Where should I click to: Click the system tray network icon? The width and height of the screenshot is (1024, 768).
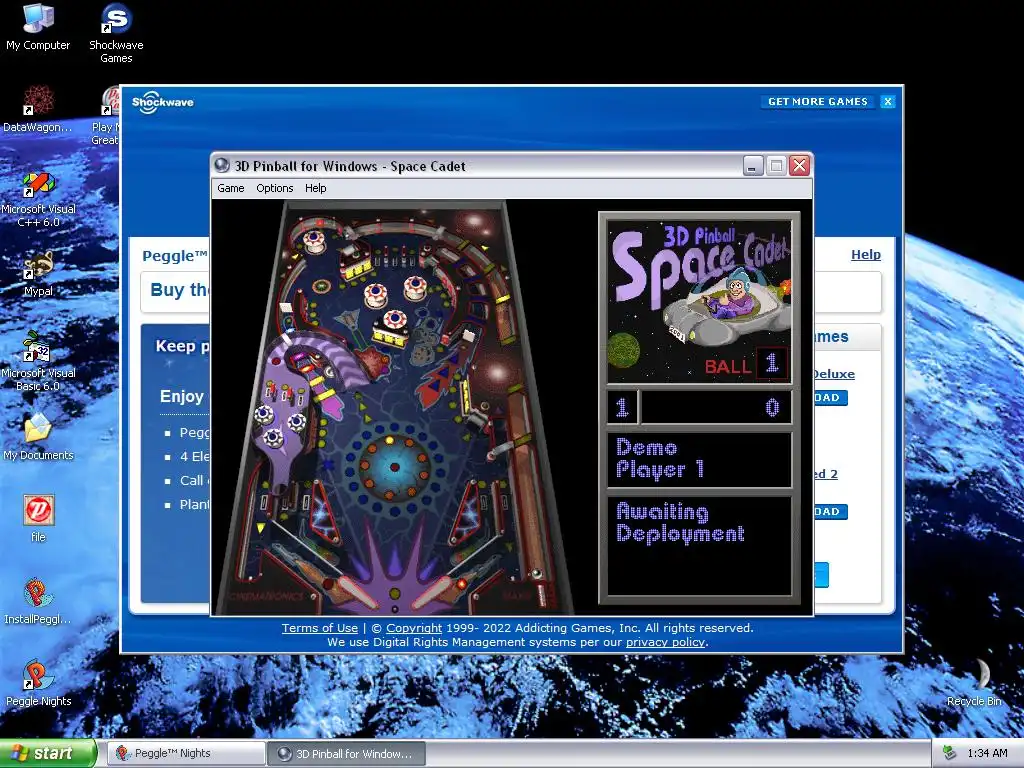[949, 753]
